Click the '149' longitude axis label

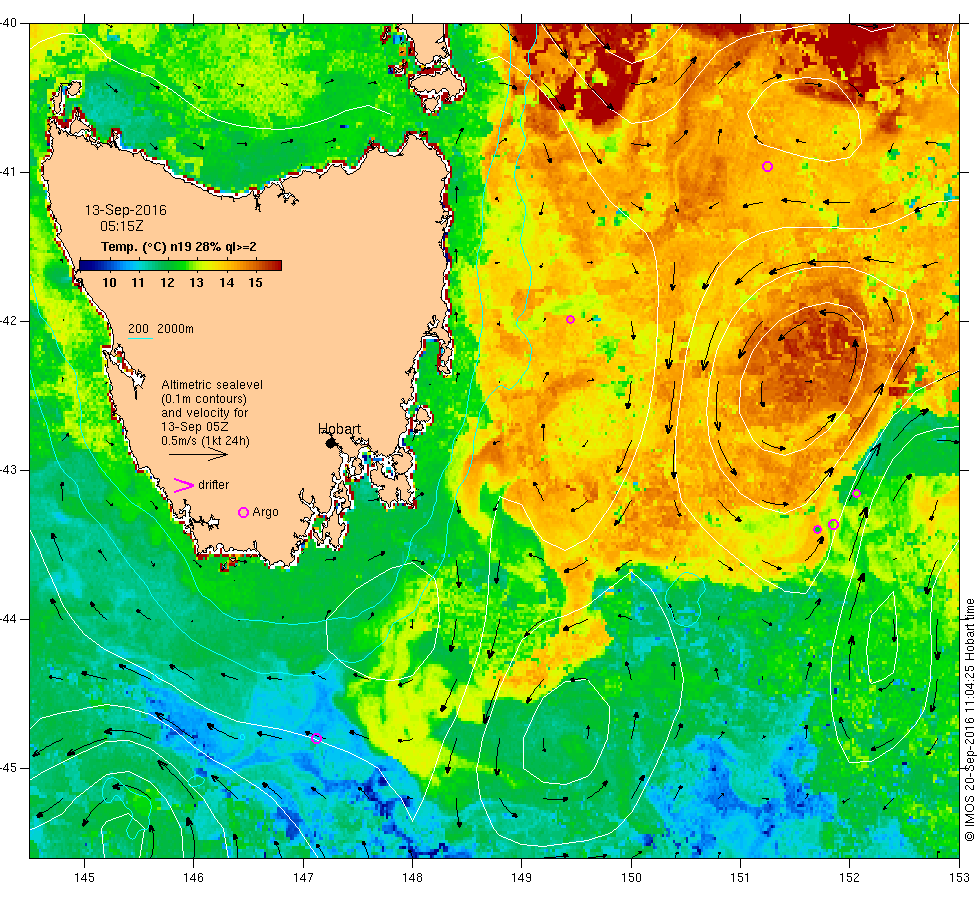click(522, 878)
